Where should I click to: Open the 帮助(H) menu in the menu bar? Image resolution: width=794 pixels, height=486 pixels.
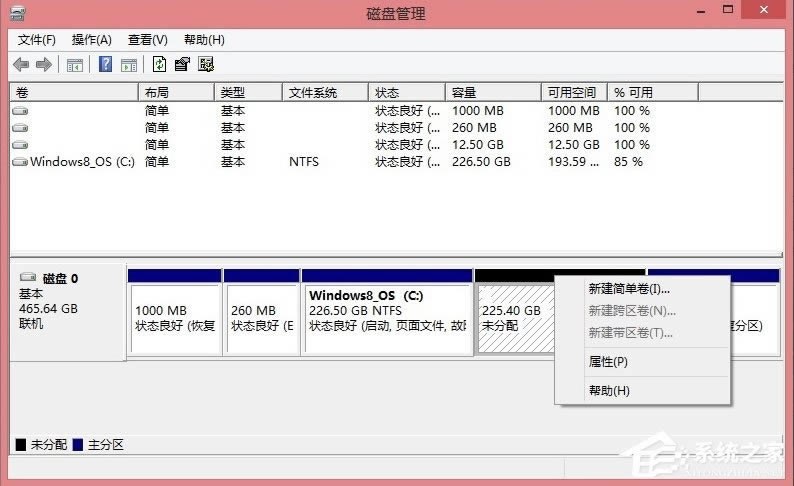tap(204, 40)
